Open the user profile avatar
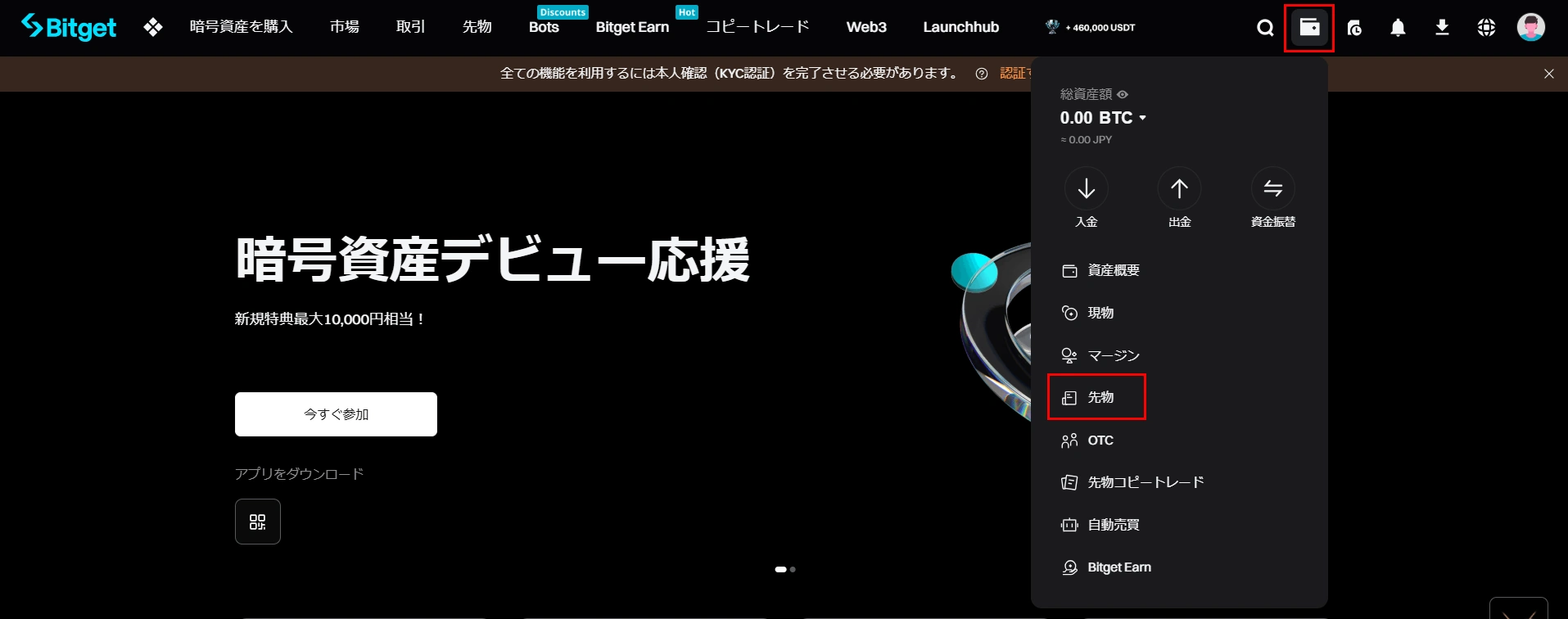Image resolution: width=1568 pixels, height=619 pixels. [1530, 27]
